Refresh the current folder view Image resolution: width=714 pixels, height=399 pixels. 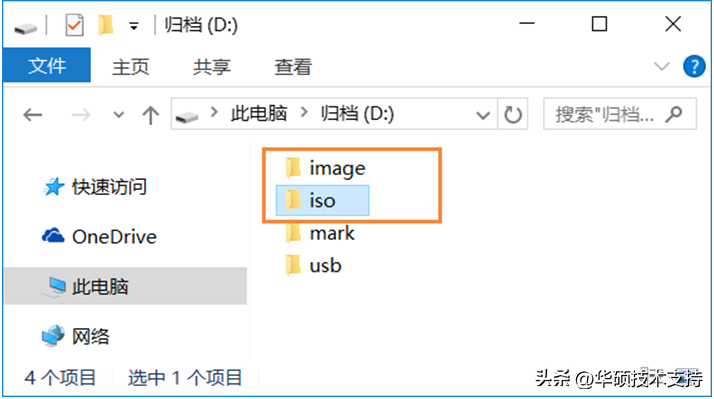point(513,114)
